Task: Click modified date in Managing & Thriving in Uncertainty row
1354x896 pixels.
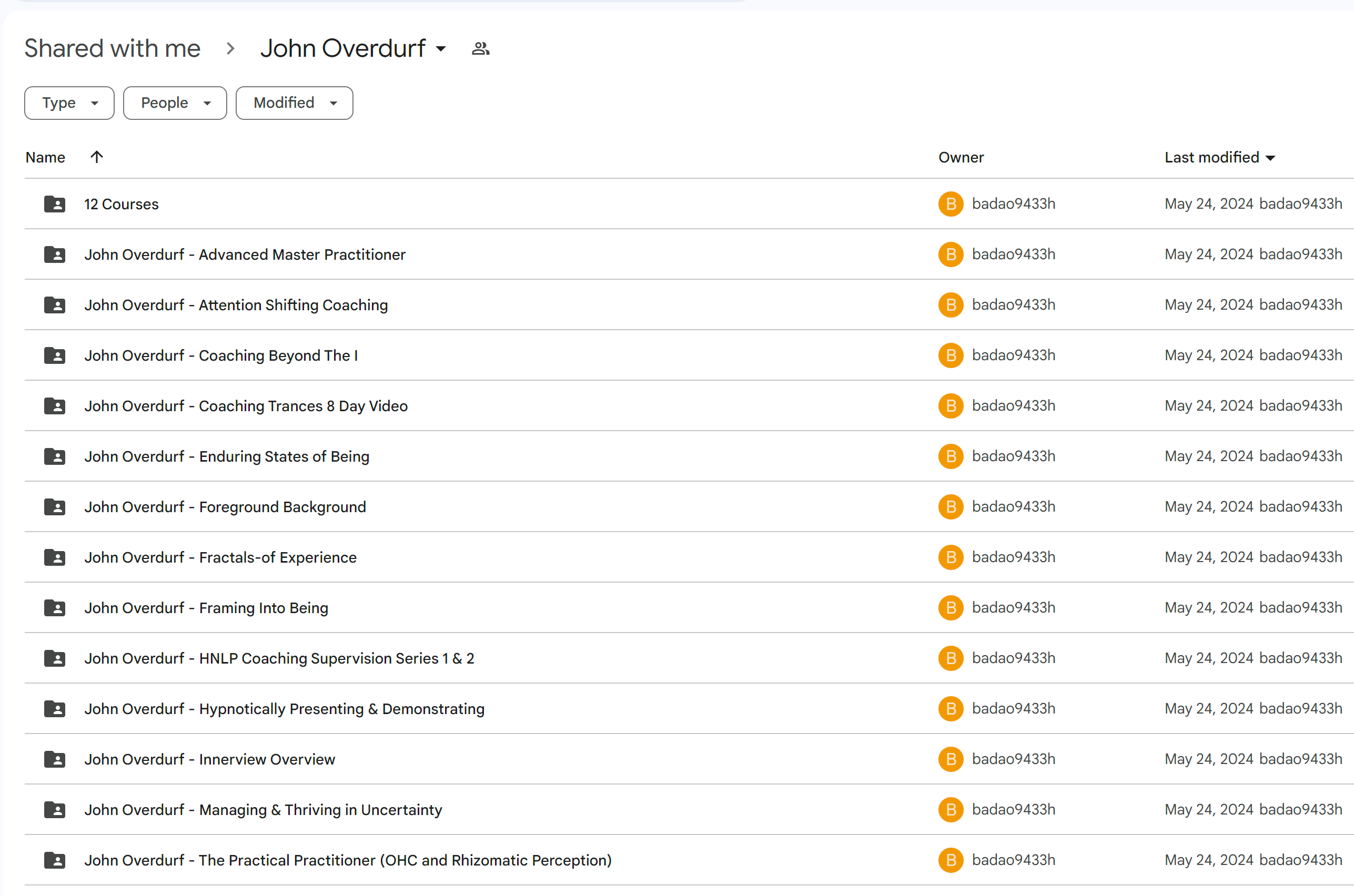Action: click(x=1209, y=810)
